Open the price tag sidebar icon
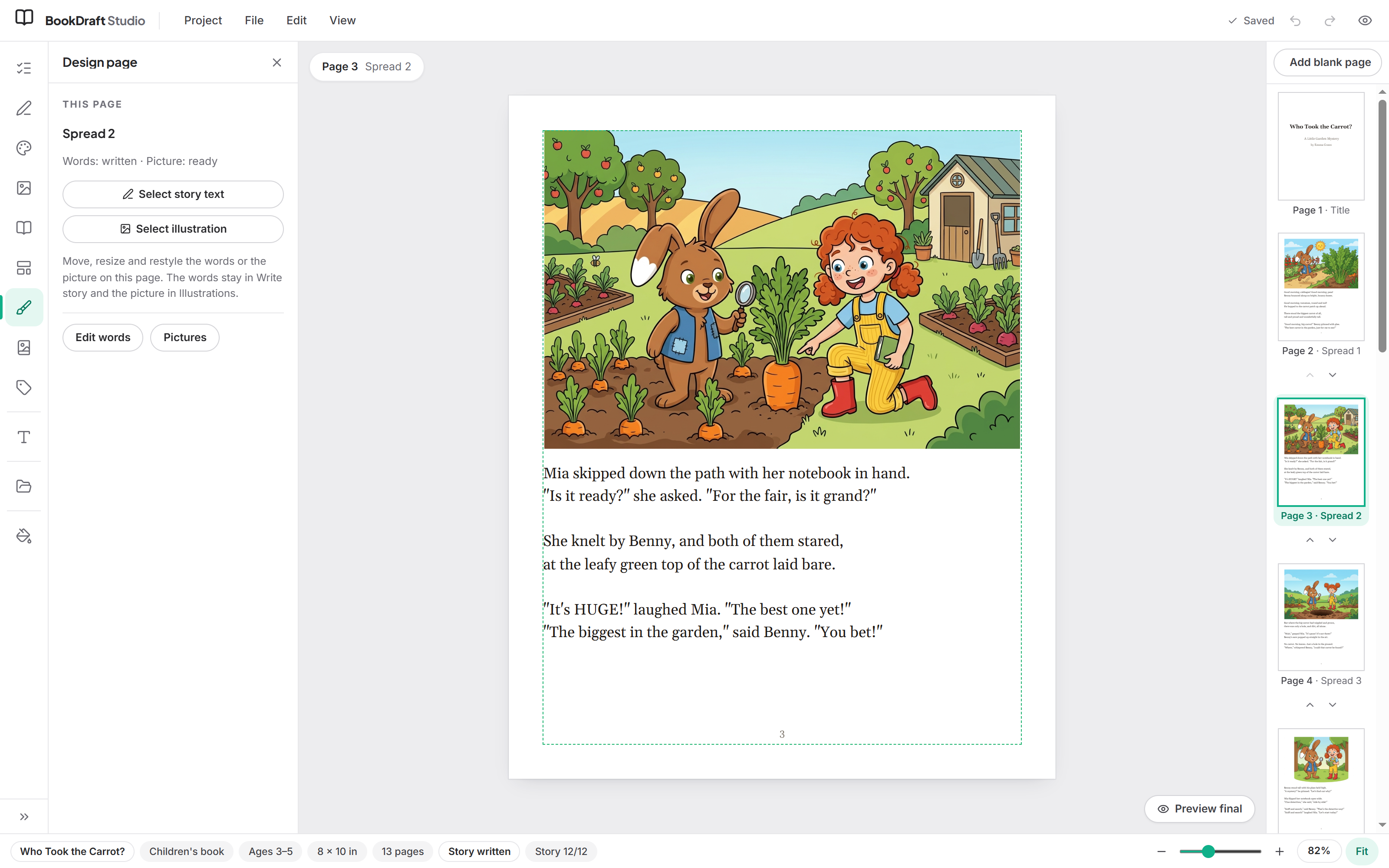The height and width of the screenshot is (868, 1389). (23, 388)
